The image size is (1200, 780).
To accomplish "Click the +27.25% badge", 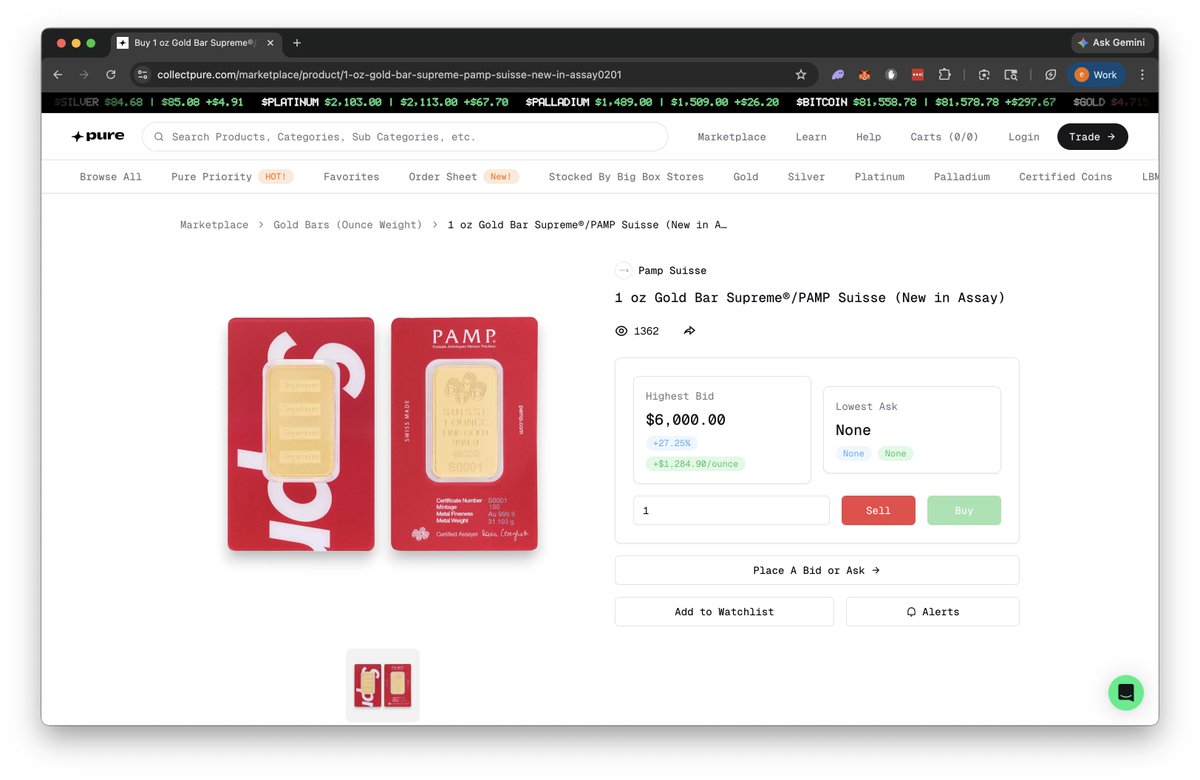I will [672, 443].
